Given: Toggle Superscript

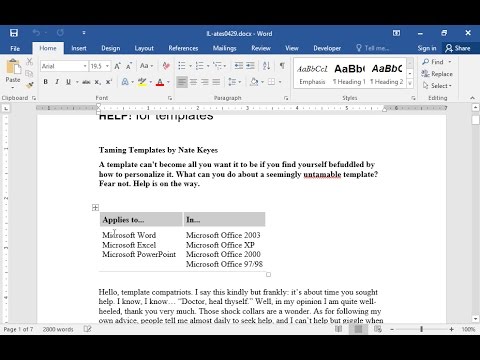Looking at the screenshot, I should (109, 82).
